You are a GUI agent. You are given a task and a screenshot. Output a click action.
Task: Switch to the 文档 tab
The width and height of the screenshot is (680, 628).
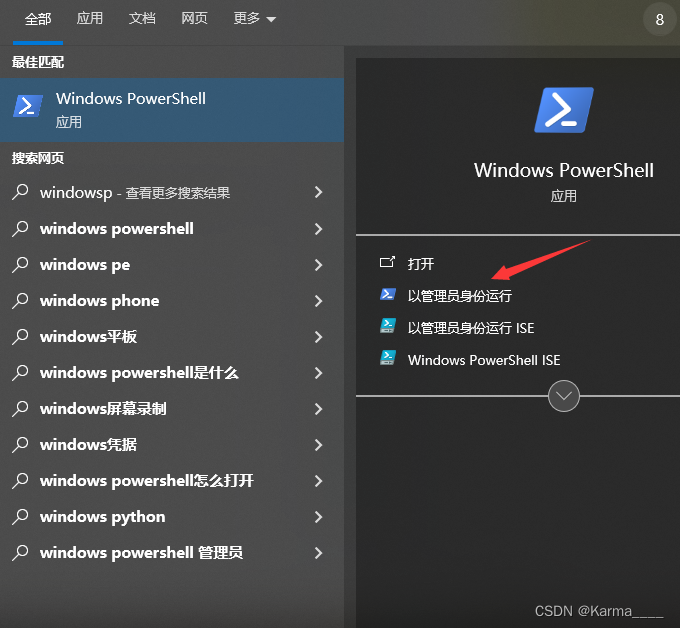click(142, 19)
